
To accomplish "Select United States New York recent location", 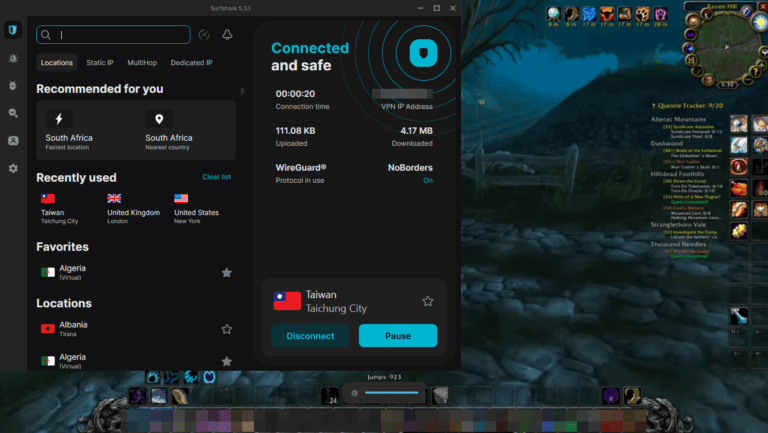I will (x=196, y=209).
